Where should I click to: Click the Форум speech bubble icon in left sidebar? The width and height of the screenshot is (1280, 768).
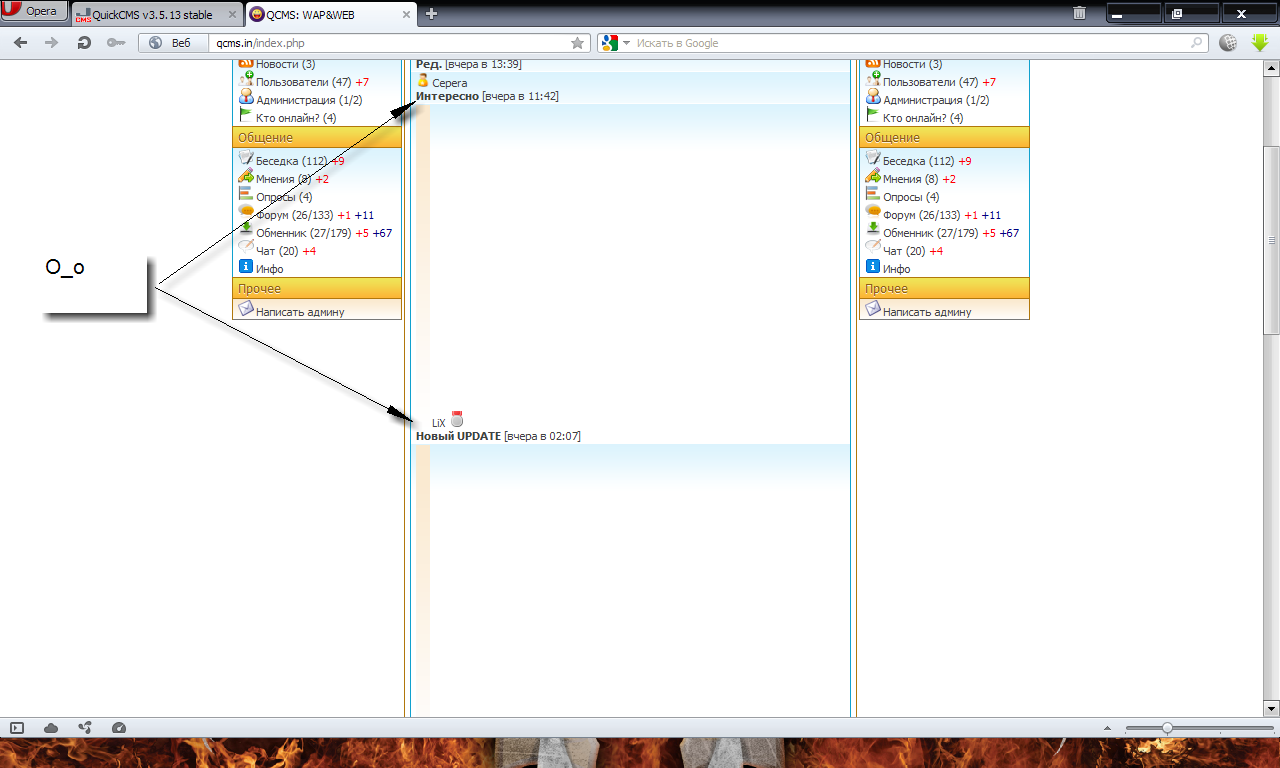tap(246, 213)
